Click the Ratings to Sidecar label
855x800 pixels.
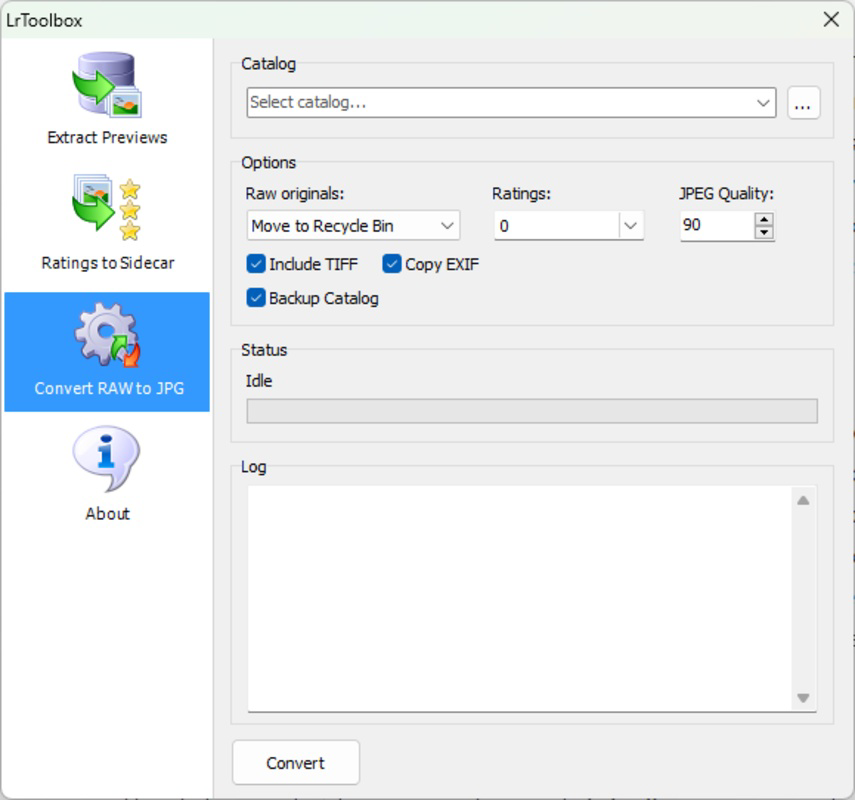108,263
